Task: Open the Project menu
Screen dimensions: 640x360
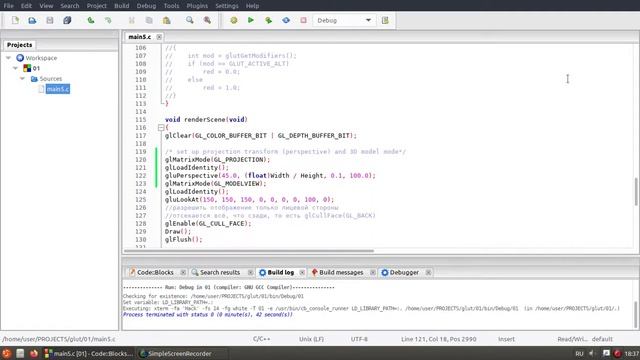Action: (x=97, y=6)
